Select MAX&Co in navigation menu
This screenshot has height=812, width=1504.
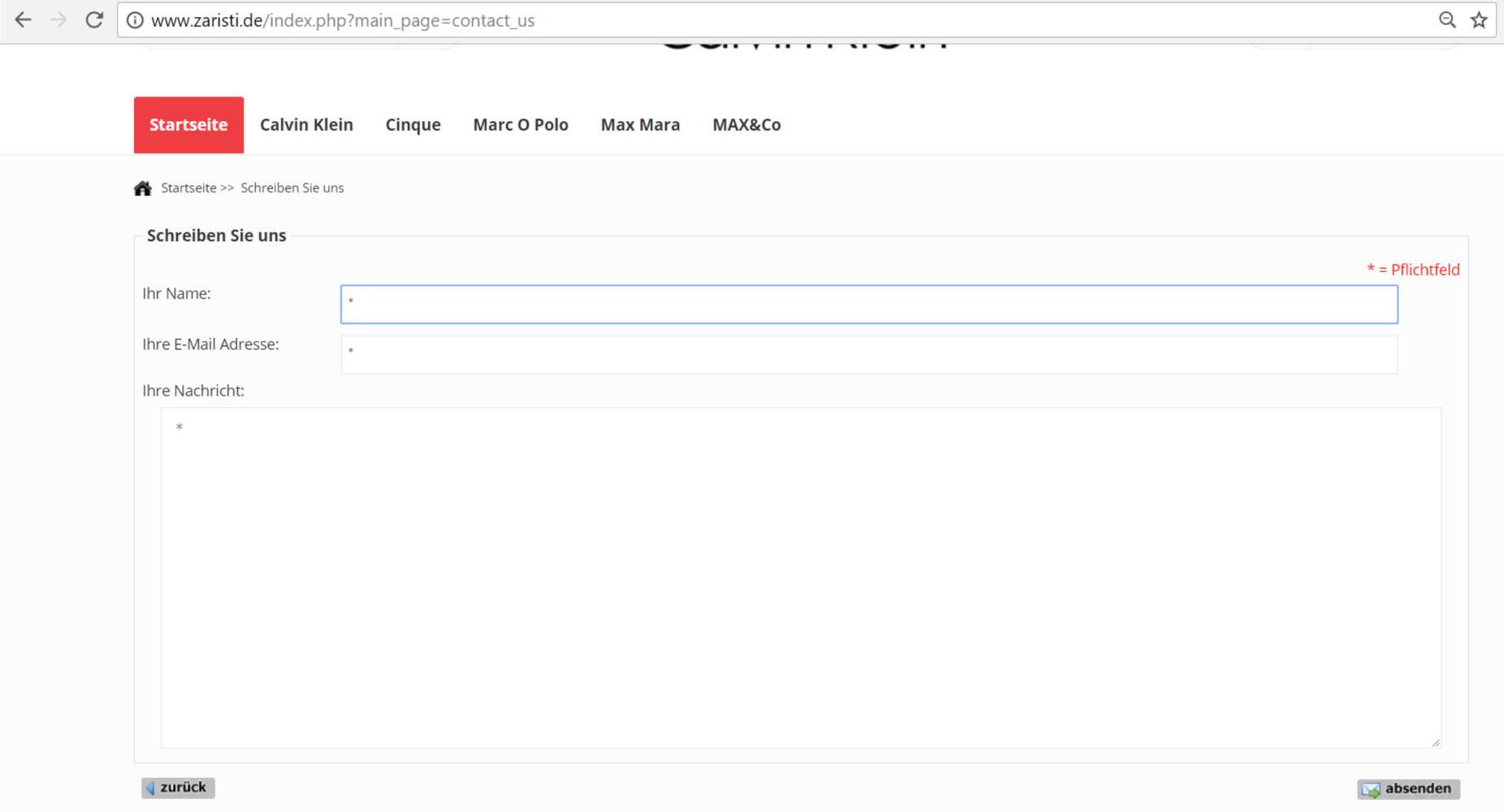[746, 125]
